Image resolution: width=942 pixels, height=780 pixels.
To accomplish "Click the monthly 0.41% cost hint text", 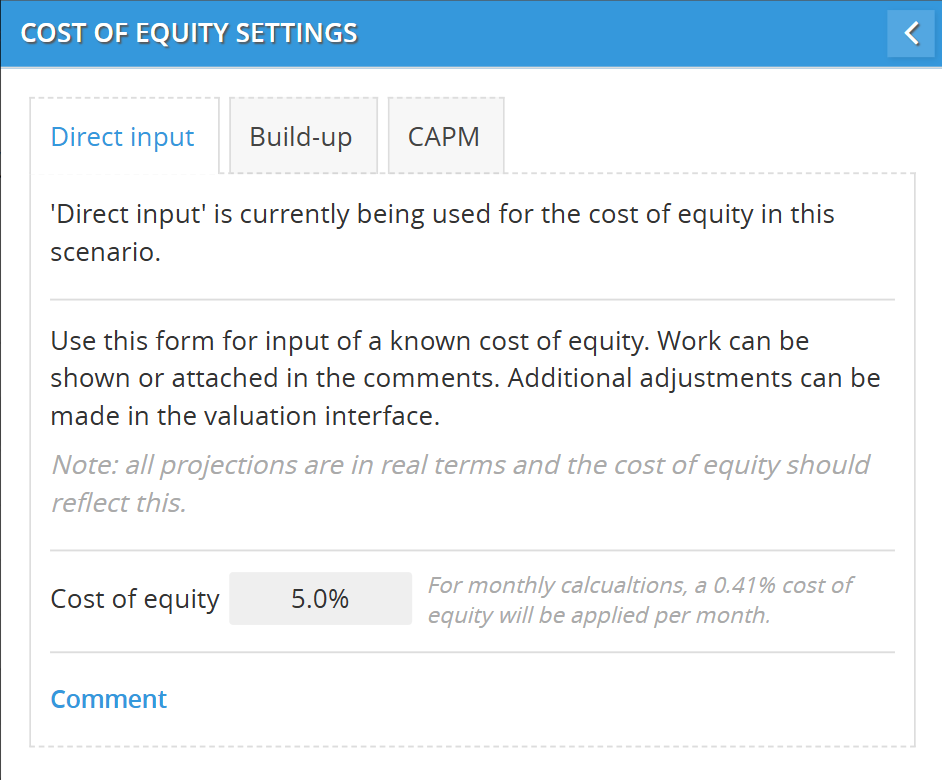I will (640, 600).
